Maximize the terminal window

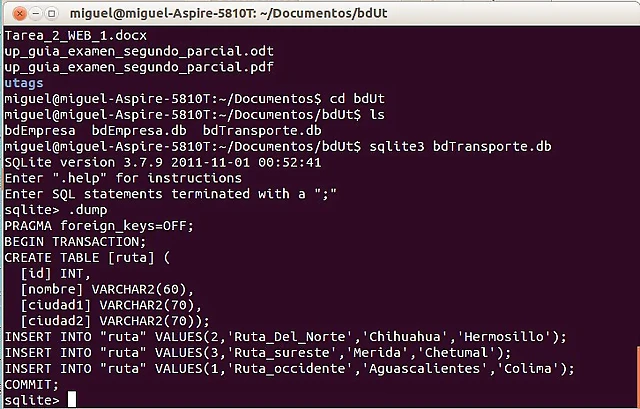[51, 14]
